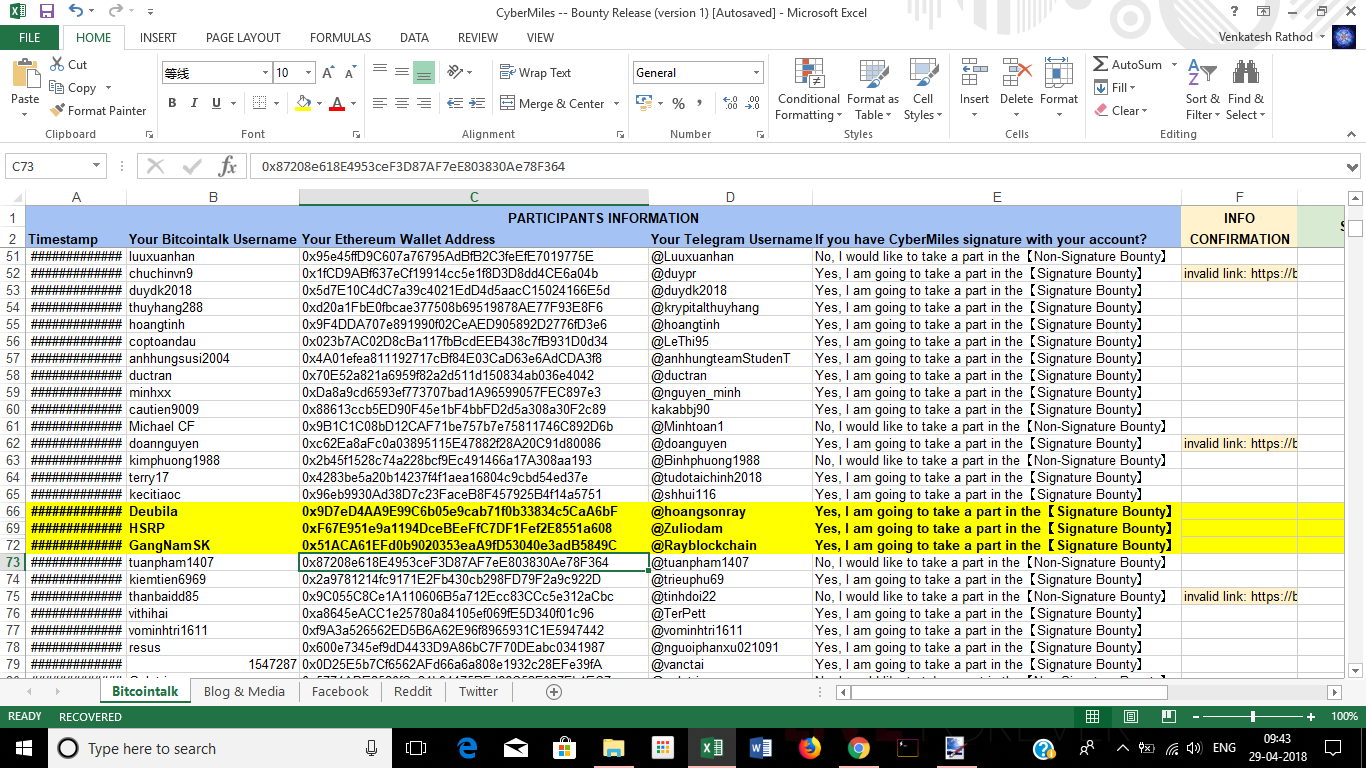Screen dimensions: 1366x768
Task: Open Cell Styles gallery
Action: click(x=921, y=89)
